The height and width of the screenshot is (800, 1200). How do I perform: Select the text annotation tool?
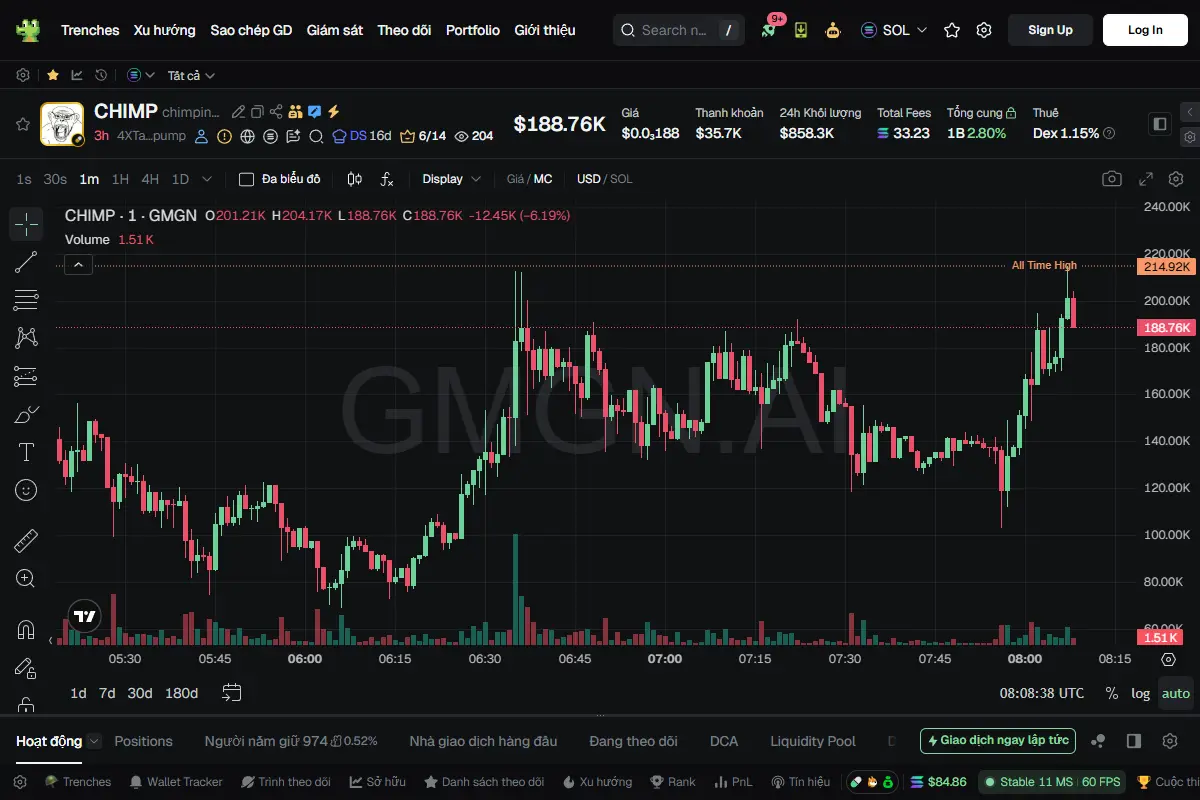[x=26, y=452]
